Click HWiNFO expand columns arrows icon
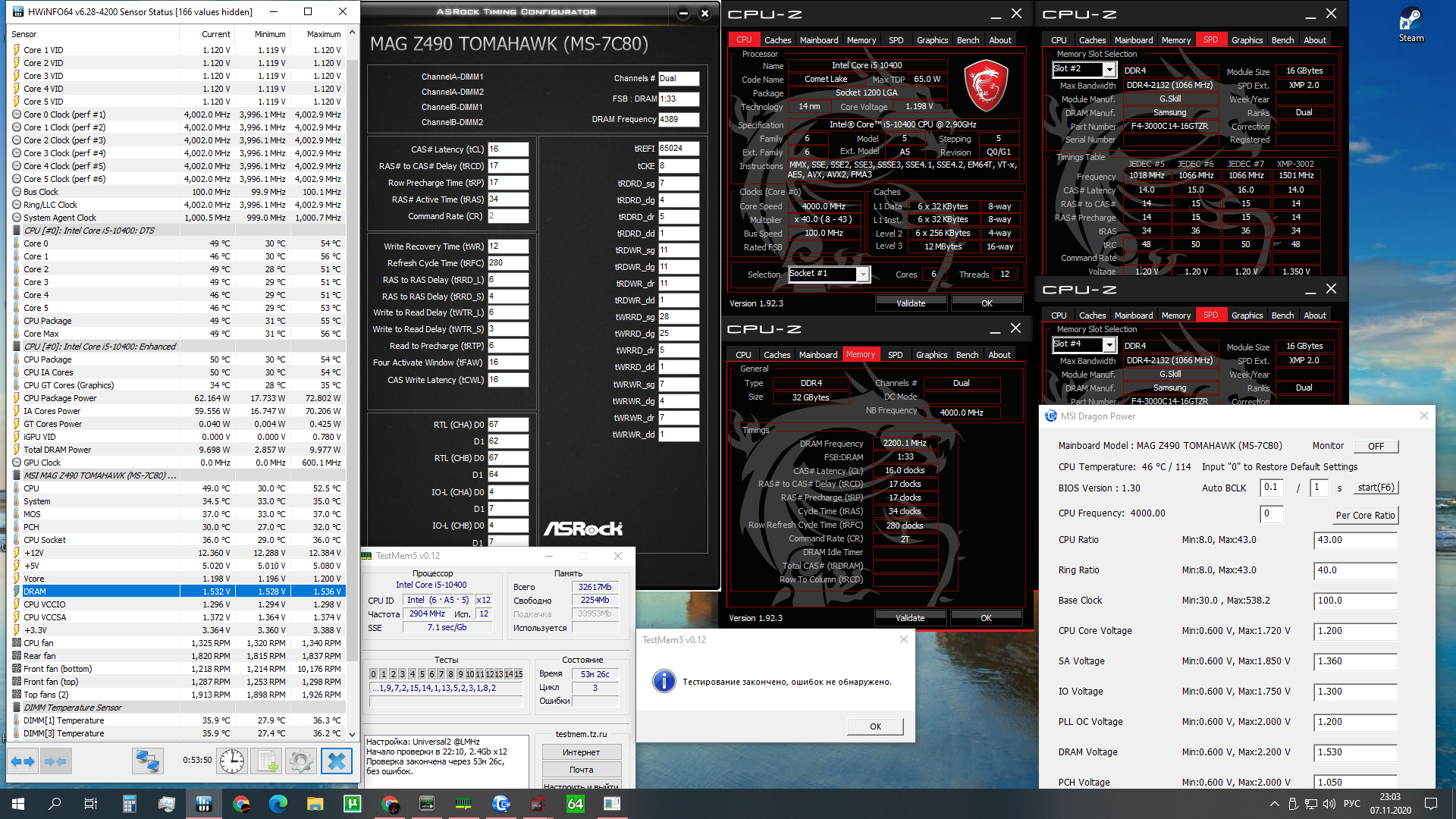Screen dimensions: 1456x819 pyautogui.click(x=23, y=761)
